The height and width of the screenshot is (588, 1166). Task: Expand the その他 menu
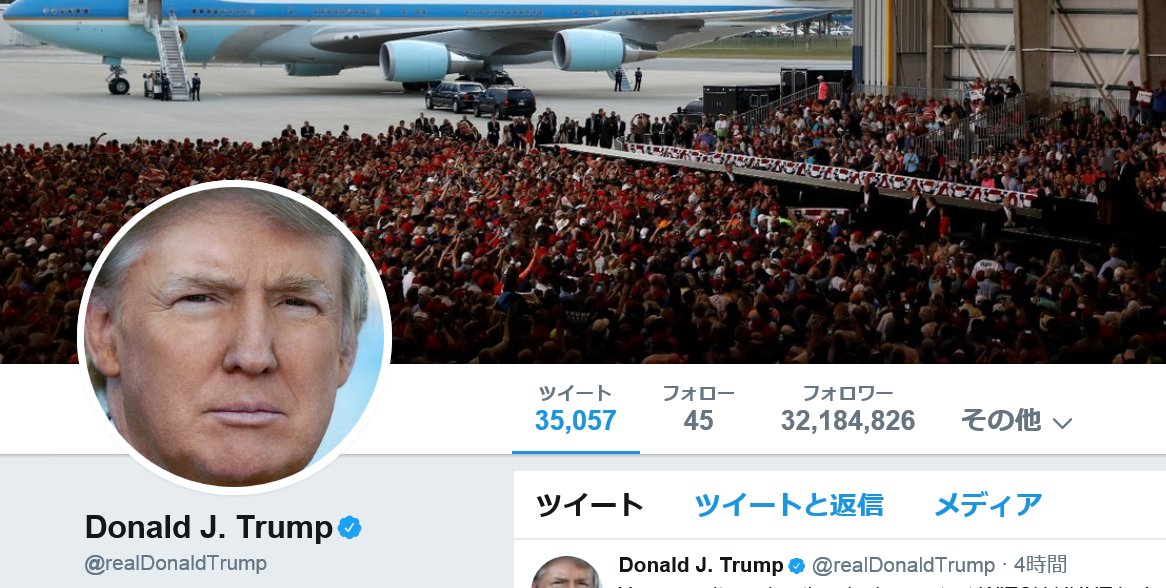1017,421
